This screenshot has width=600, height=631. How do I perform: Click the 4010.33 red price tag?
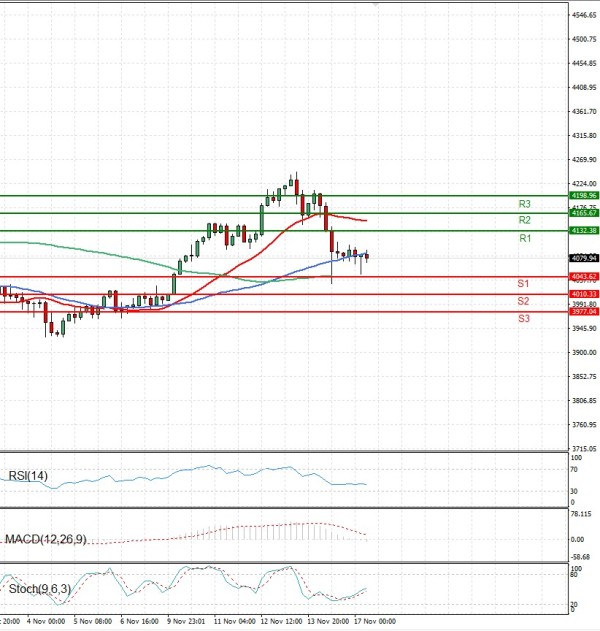pyautogui.click(x=583, y=294)
